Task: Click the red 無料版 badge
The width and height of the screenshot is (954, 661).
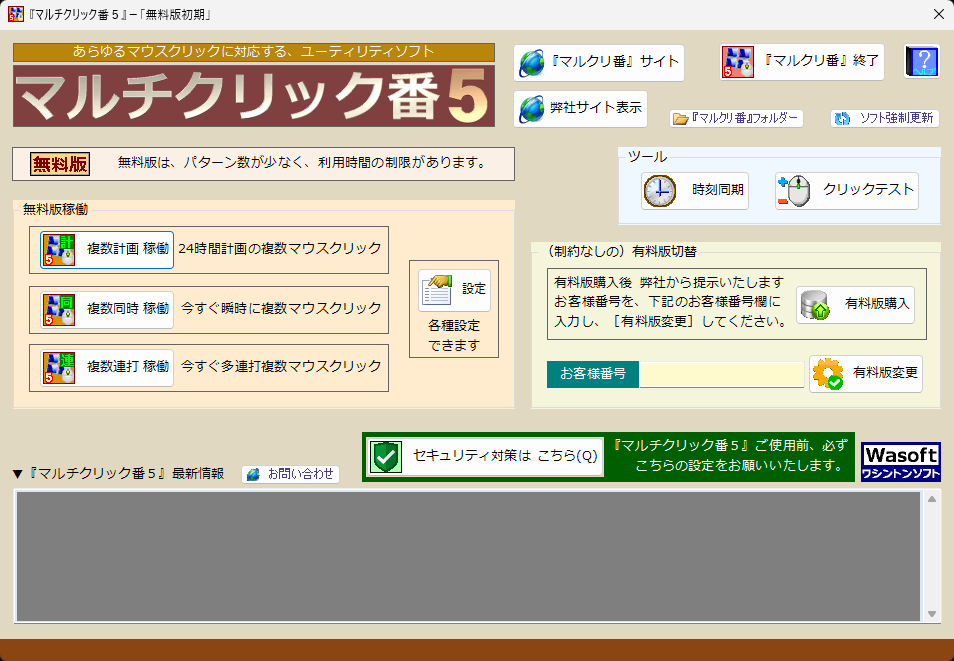Action: pyautogui.click(x=60, y=164)
